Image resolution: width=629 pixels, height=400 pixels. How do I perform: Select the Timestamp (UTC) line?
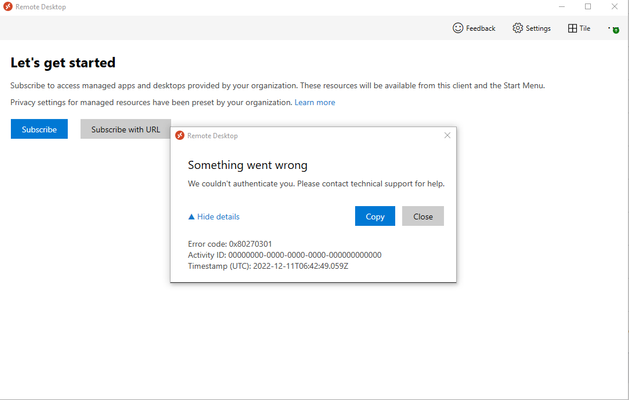point(268,266)
